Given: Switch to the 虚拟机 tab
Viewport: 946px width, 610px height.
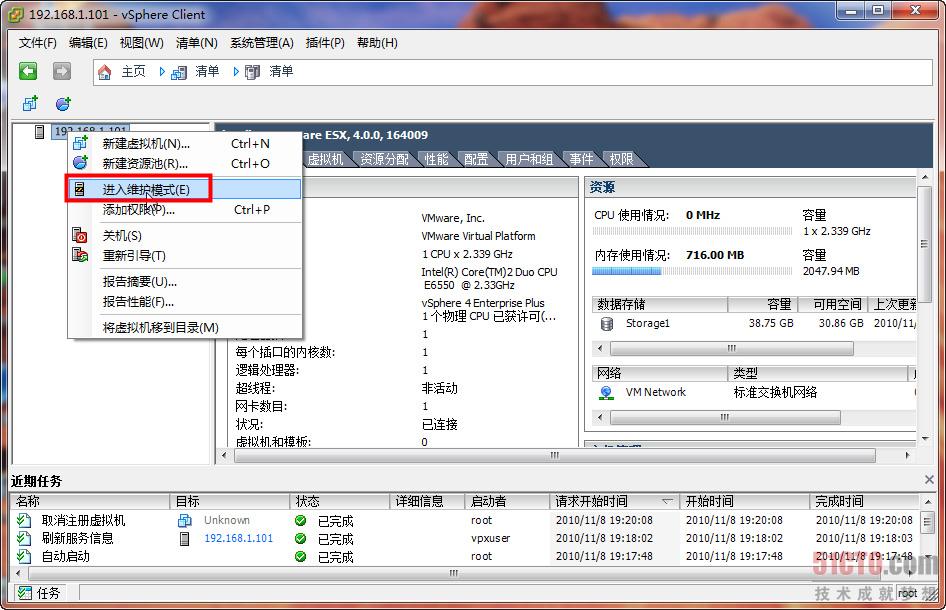Looking at the screenshot, I should (325, 159).
